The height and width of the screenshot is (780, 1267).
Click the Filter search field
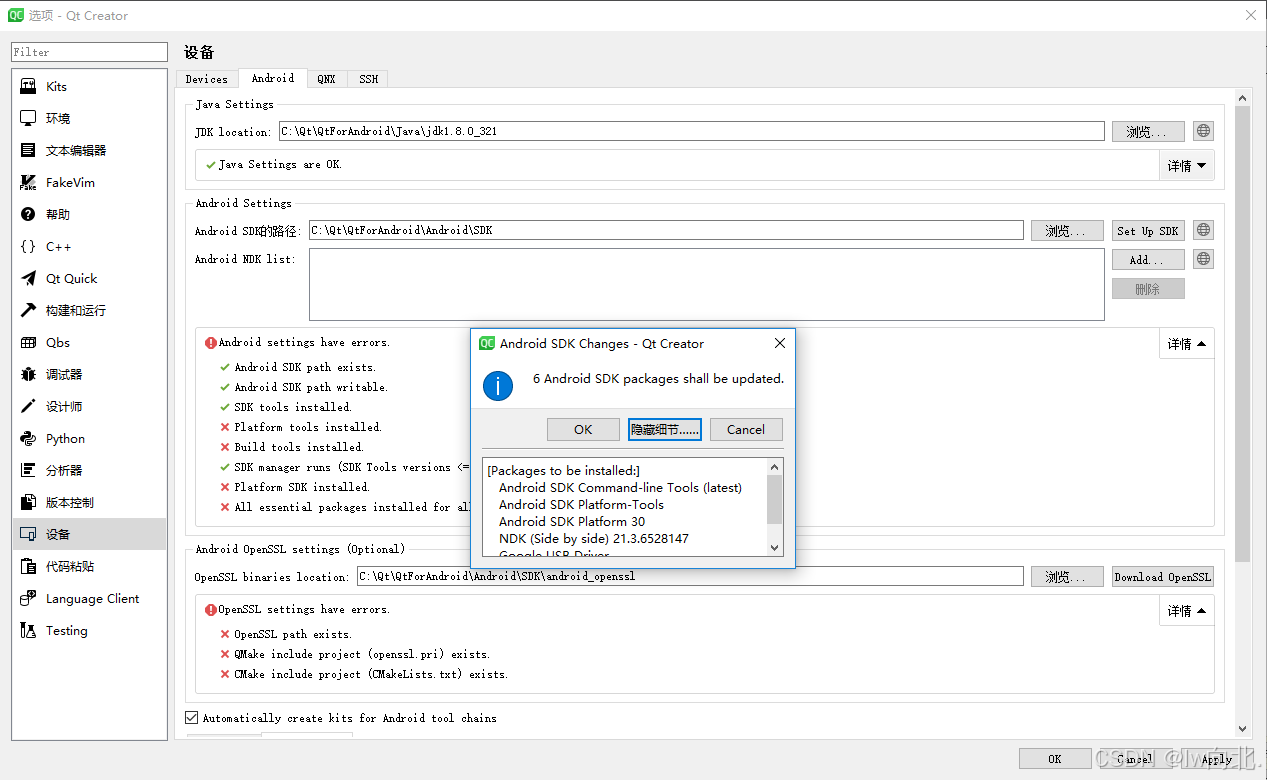point(90,52)
